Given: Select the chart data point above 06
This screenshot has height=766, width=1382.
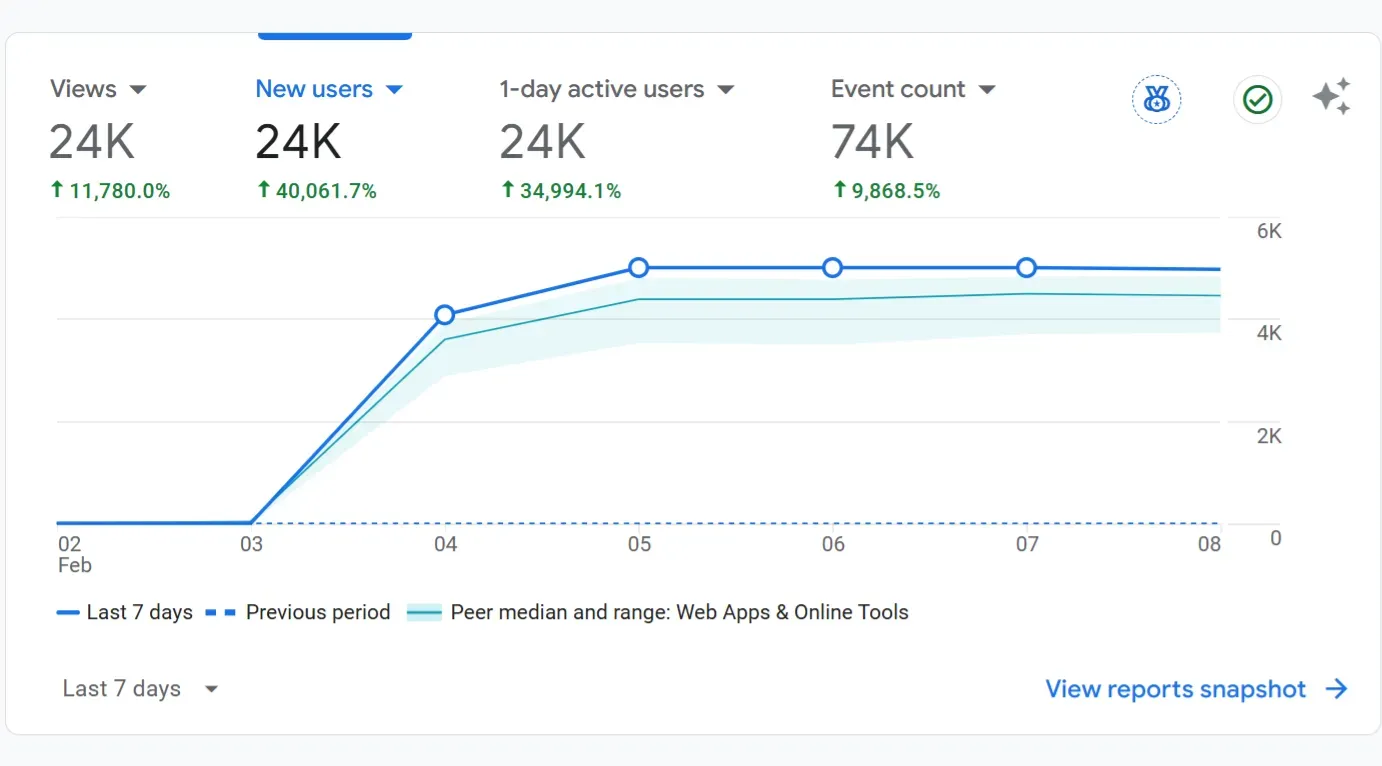Looking at the screenshot, I should (833, 268).
